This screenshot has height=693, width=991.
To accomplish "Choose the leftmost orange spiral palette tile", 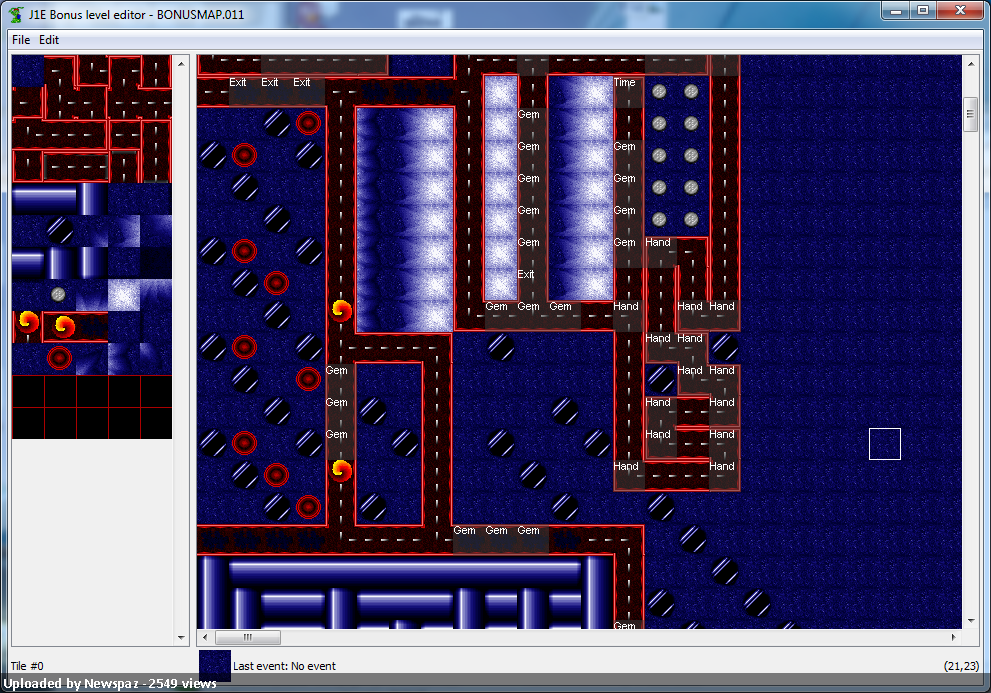I will click(28, 325).
